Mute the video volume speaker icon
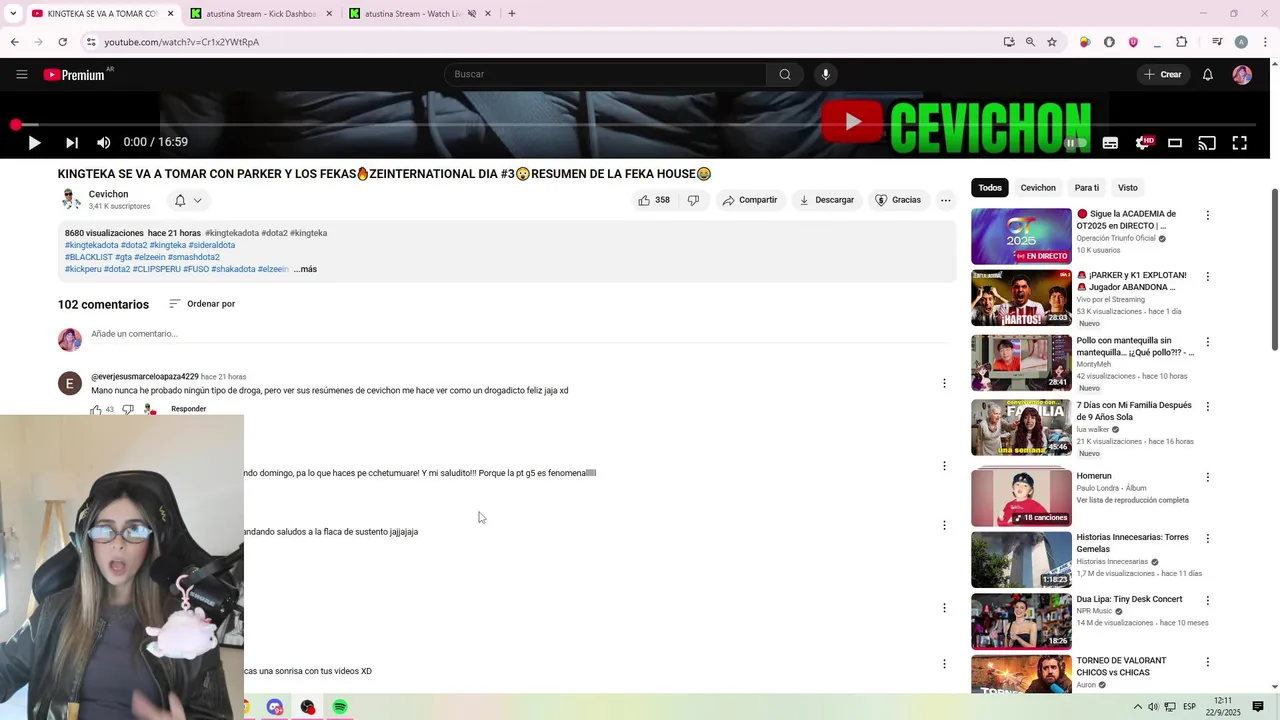1280x720 pixels. [x=103, y=142]
